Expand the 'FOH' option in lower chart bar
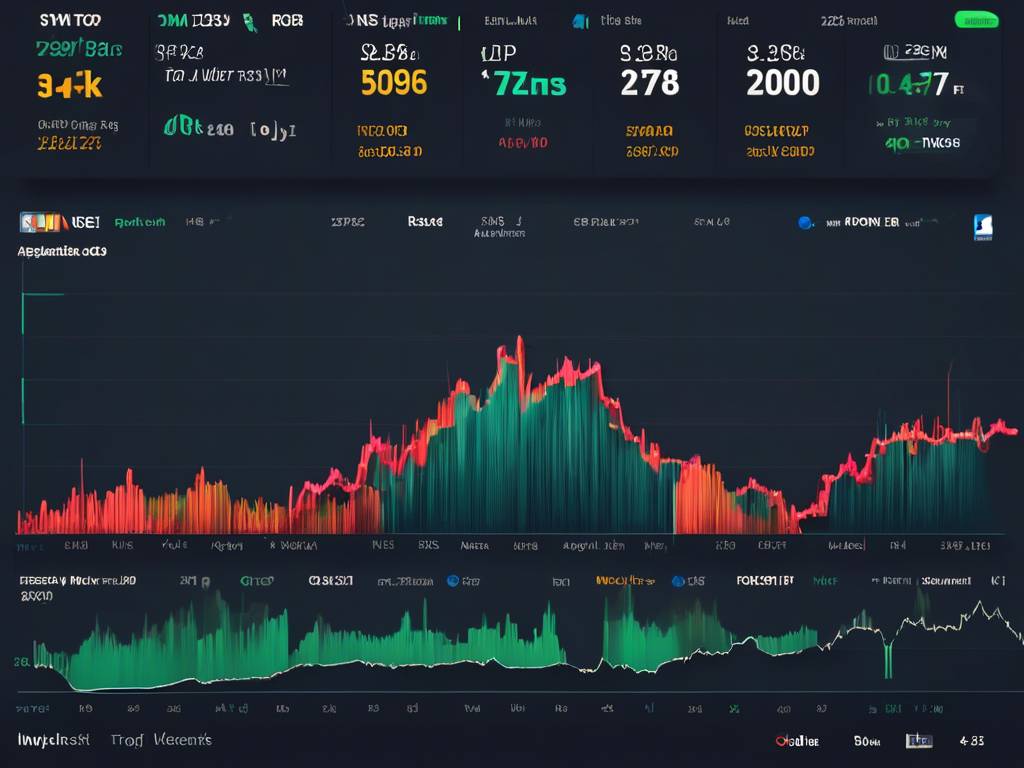The height and width of the screenshot is (768, 1024). (764, 580)
